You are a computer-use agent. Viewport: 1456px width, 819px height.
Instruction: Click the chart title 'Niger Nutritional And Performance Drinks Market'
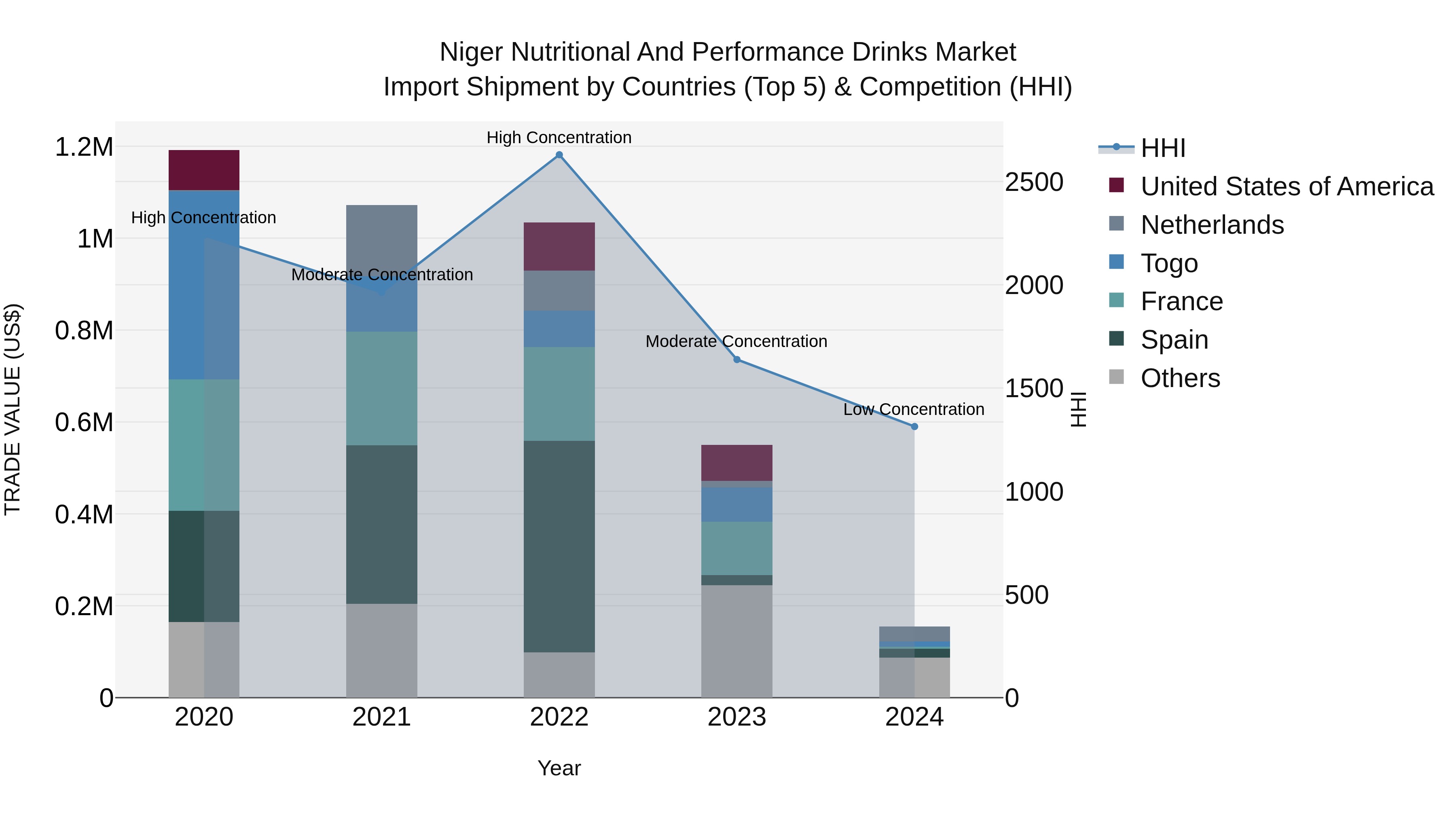pyautogui.click(x=728, y=52)
